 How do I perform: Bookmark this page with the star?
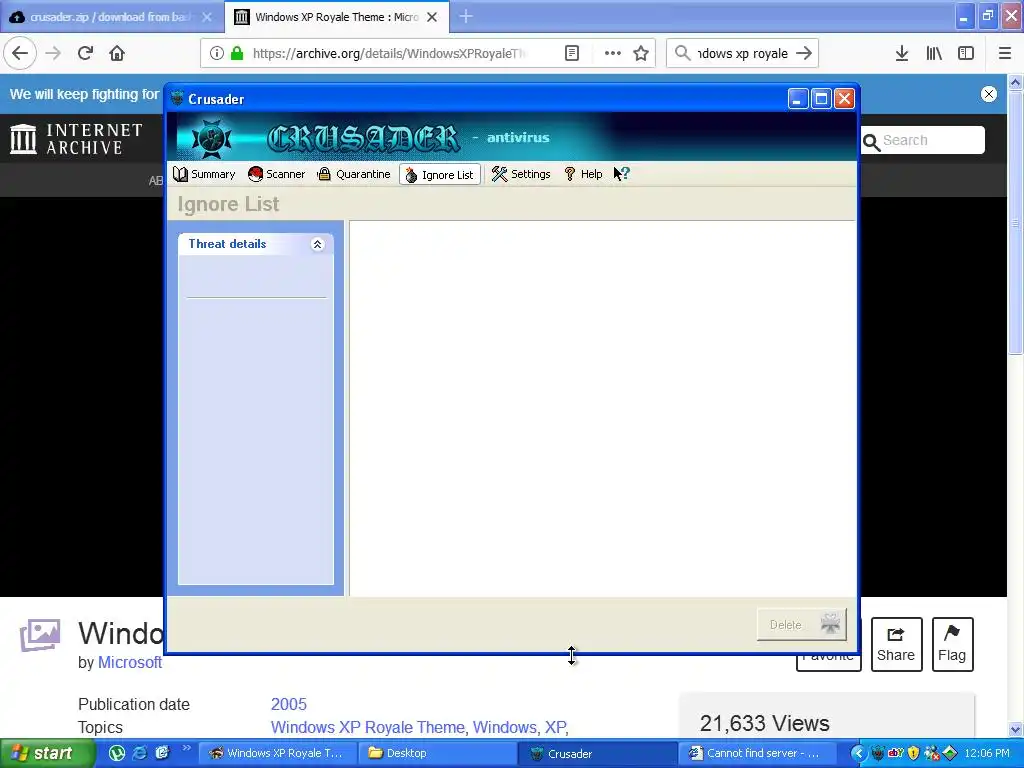click(641, 54)
